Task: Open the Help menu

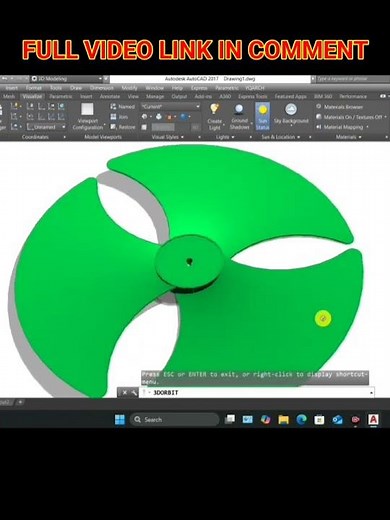Action: point(177,88)
